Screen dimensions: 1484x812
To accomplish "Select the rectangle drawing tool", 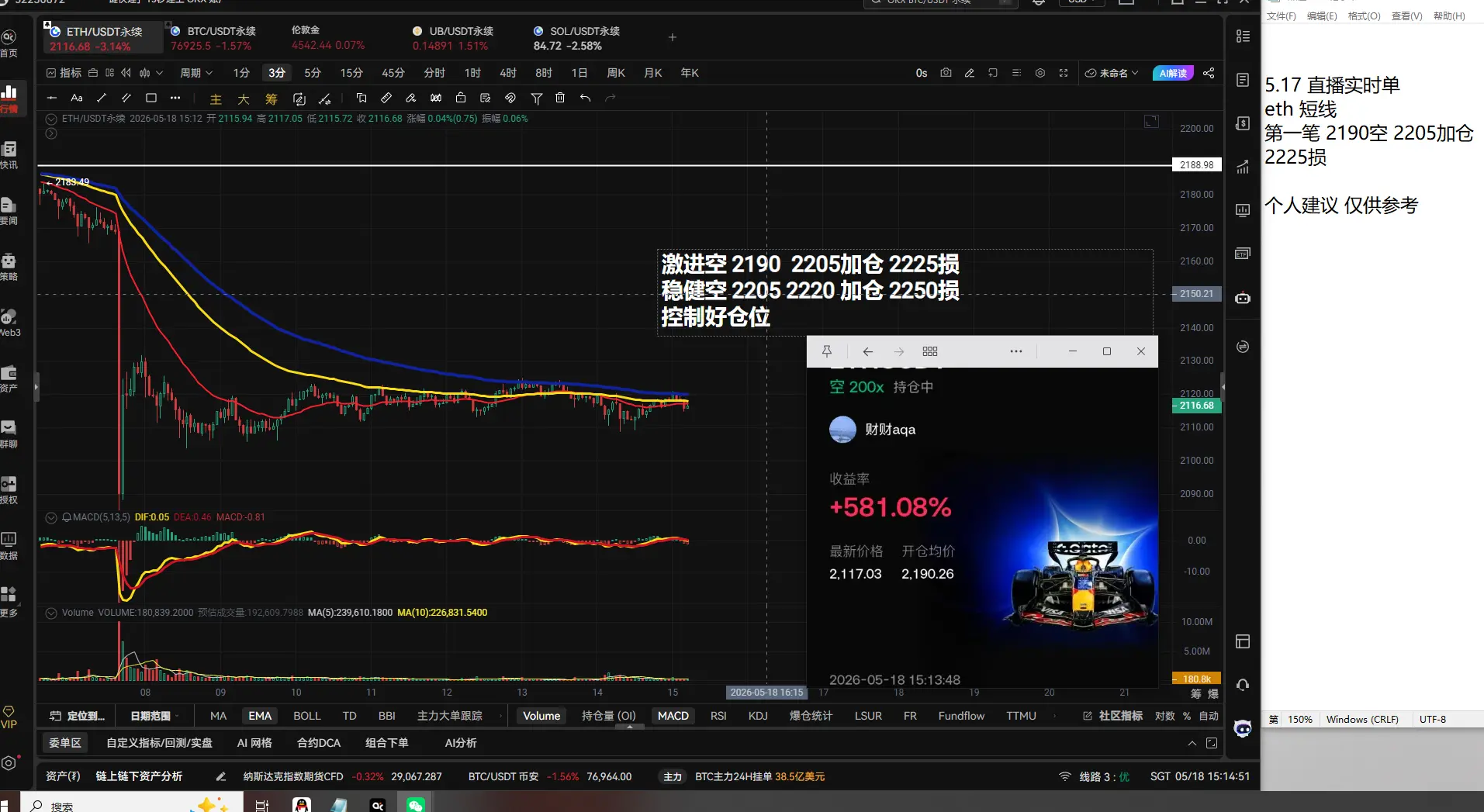I will click(151, 98).
